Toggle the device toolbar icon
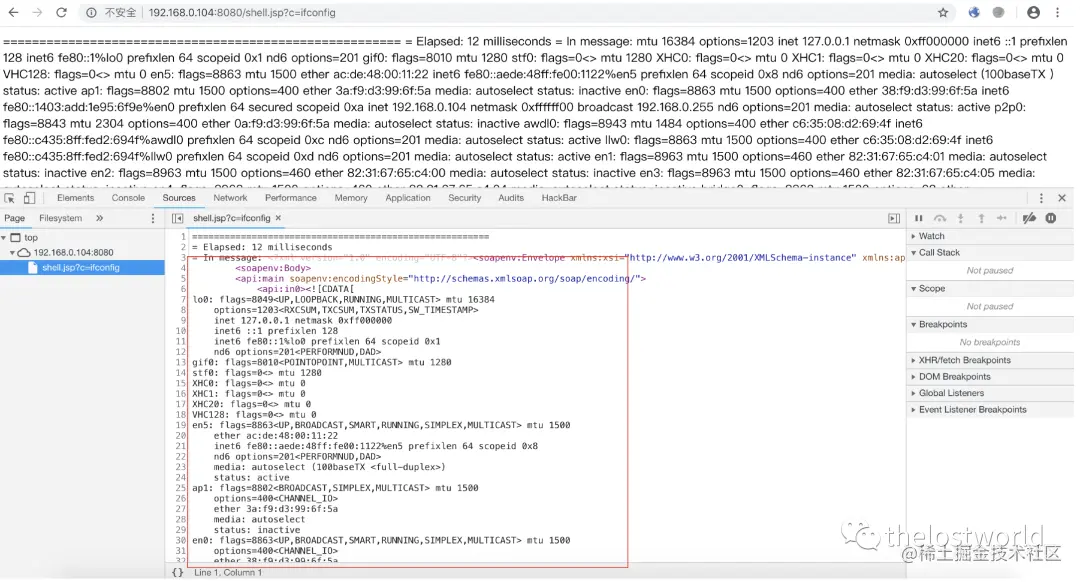 tap(30, 198)
